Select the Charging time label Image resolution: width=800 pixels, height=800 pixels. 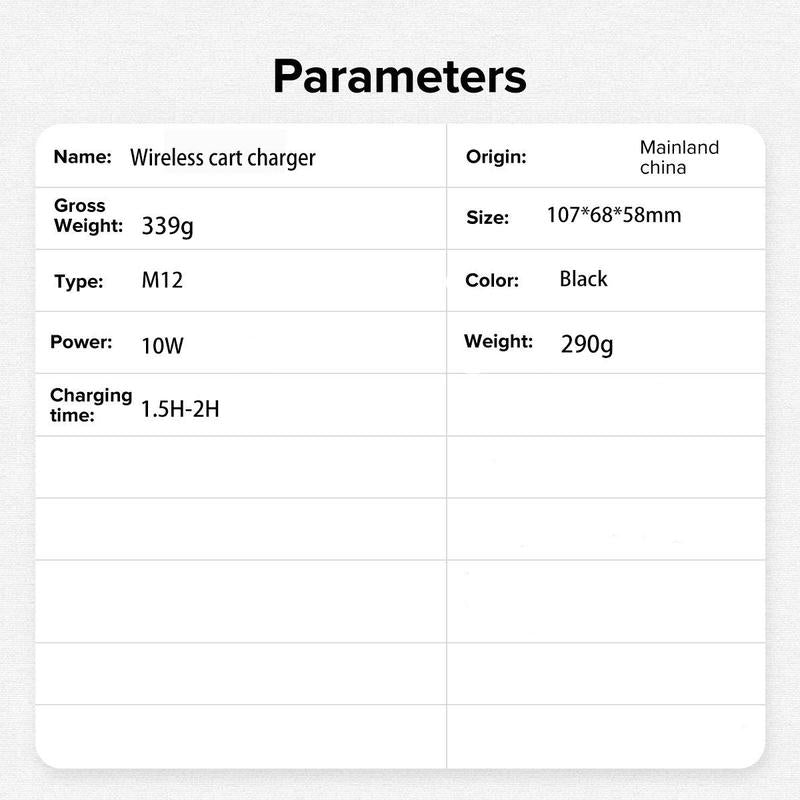point(91,405)
